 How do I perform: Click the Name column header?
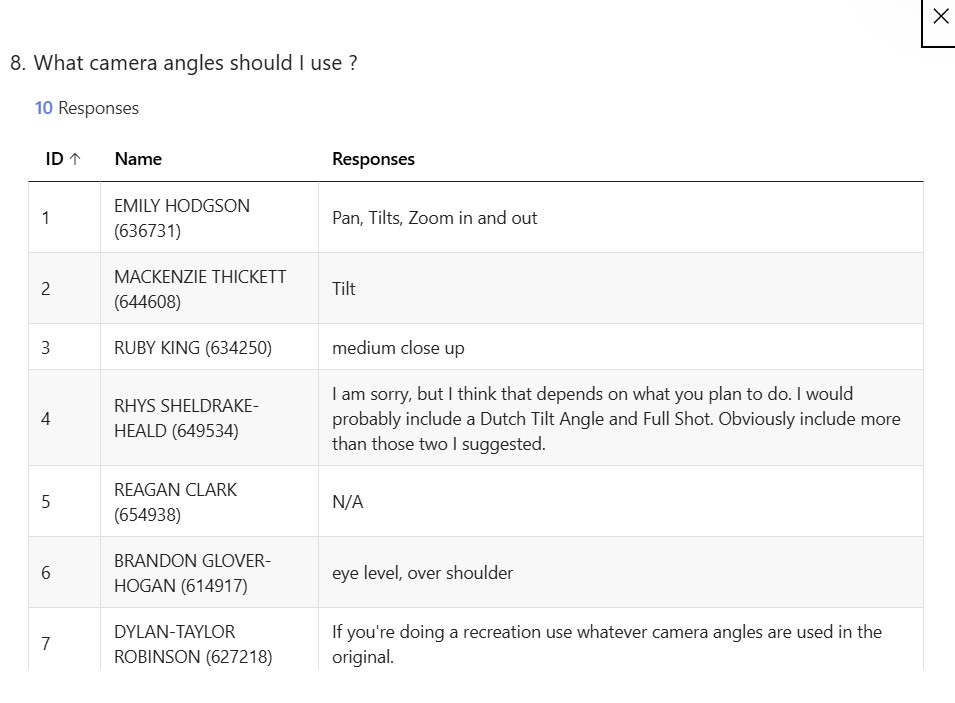[138, 159]
